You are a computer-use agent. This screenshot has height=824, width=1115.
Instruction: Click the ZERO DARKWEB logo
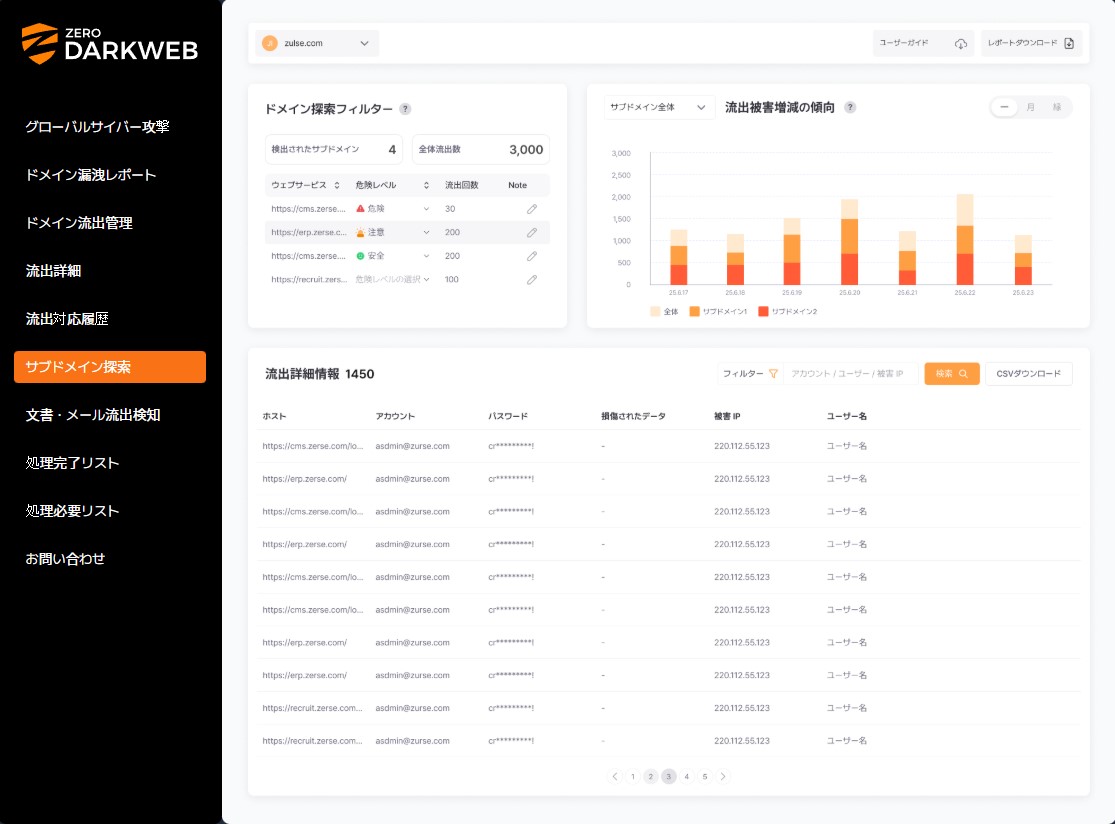point(107,43)
